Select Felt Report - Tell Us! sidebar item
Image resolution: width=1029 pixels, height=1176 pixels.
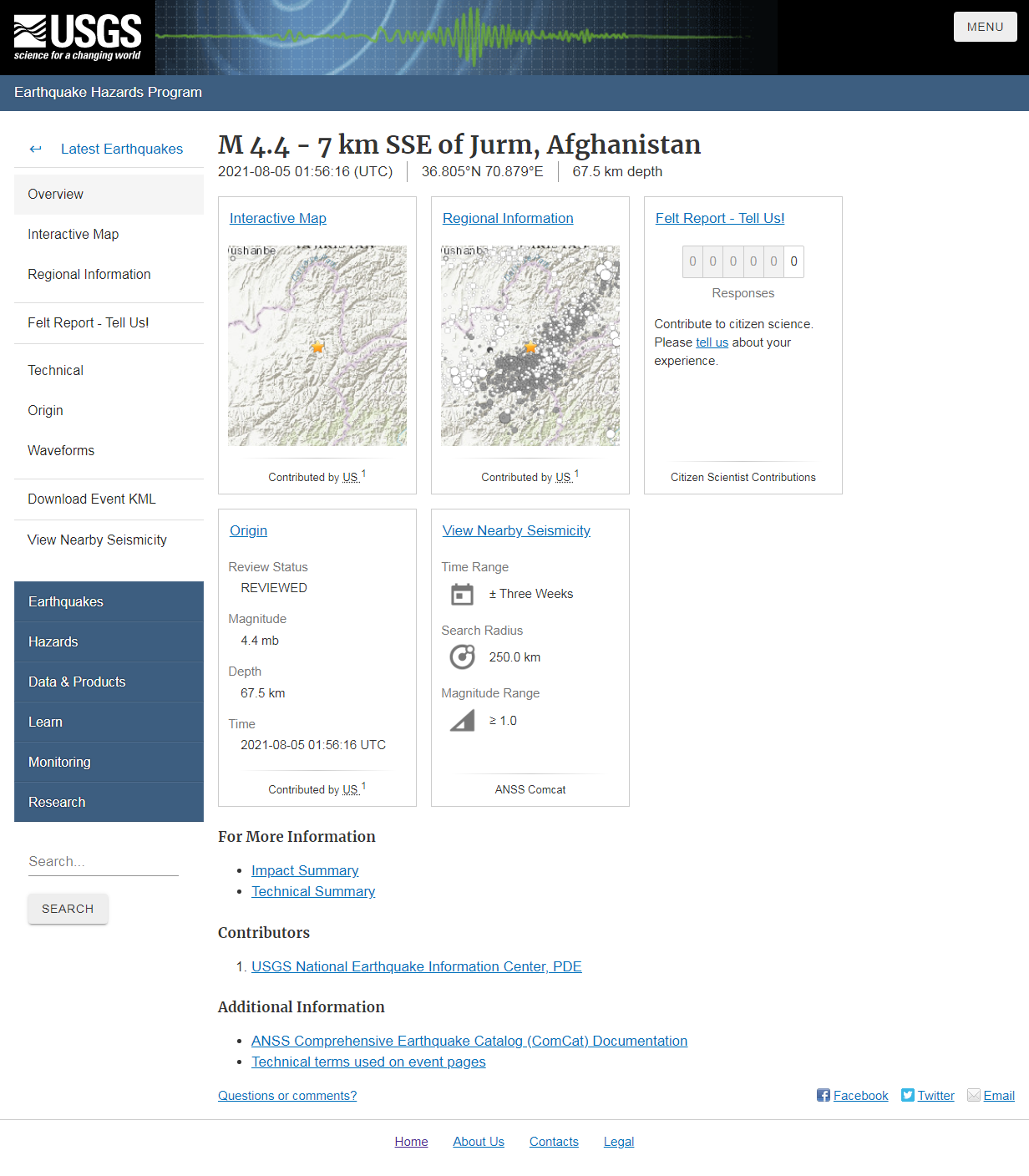coord(109,322)
